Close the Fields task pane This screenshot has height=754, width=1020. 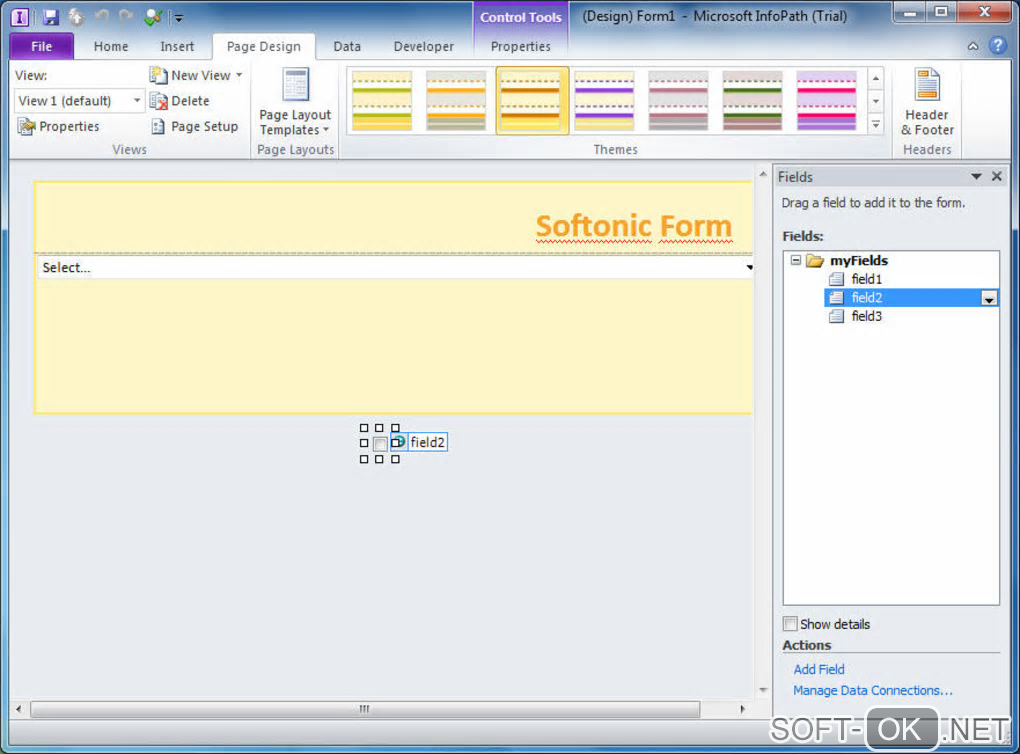[x=997, y=176]
